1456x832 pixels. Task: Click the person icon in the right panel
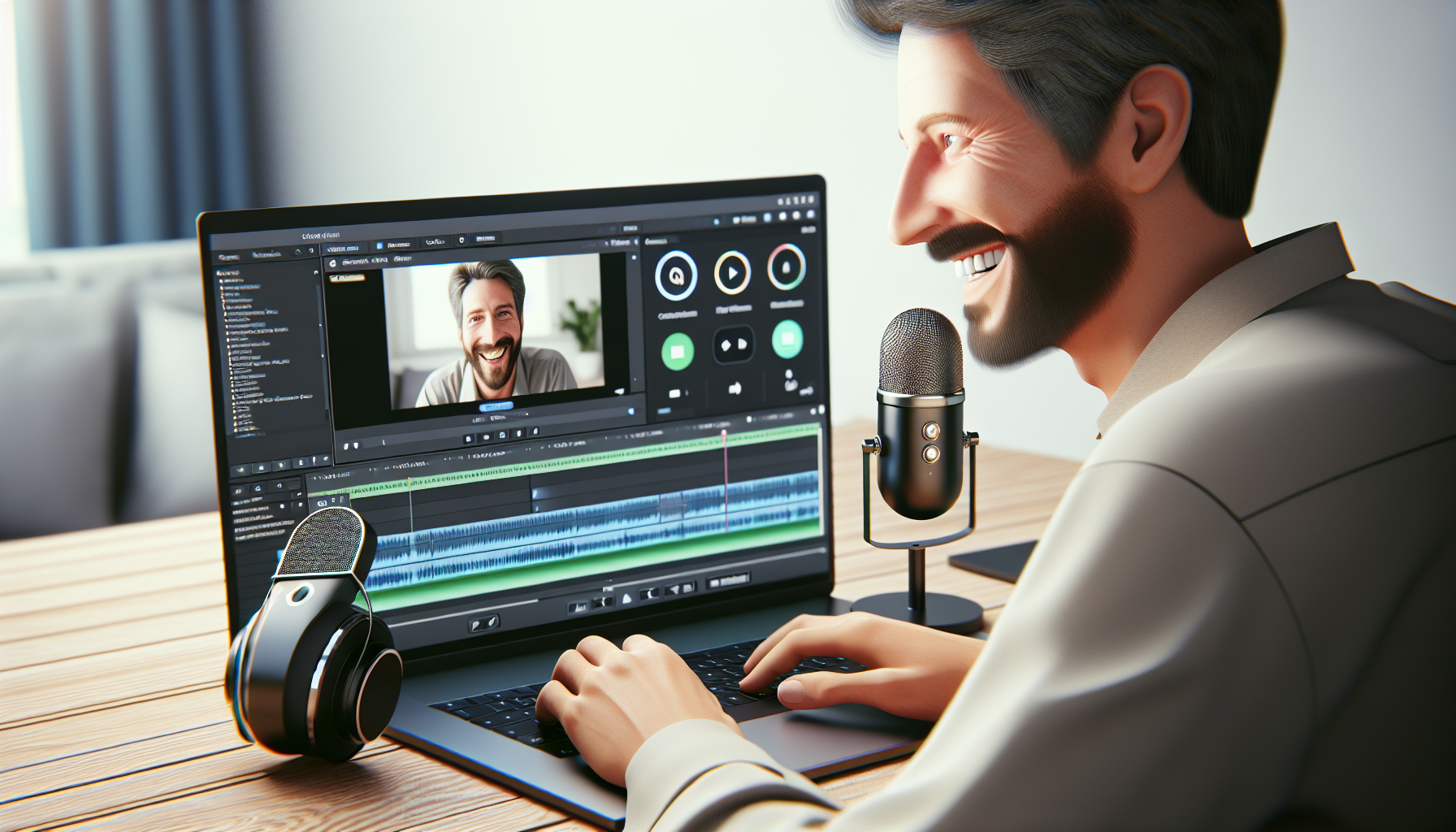click(x=787, y=378)
